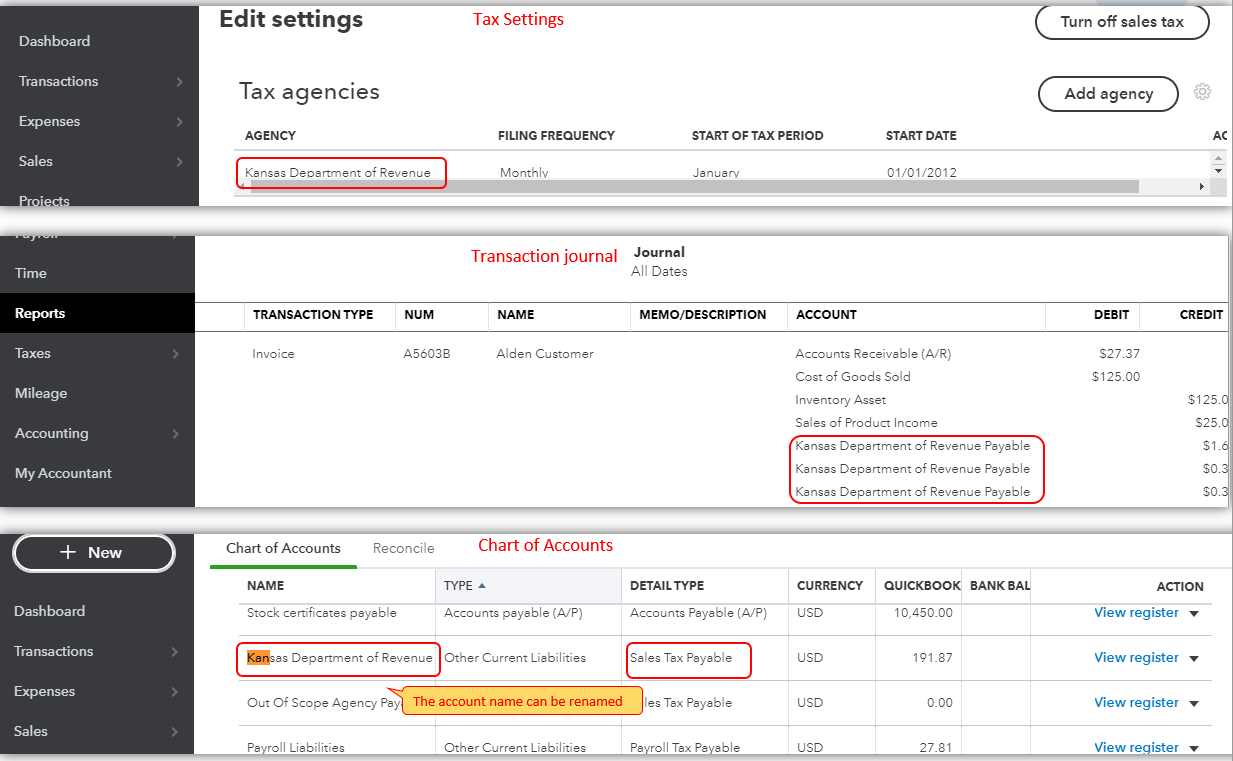Select Kansas Department of Revenue agency row
This screenshot has height=761, width=1233.
coord(338,172)
